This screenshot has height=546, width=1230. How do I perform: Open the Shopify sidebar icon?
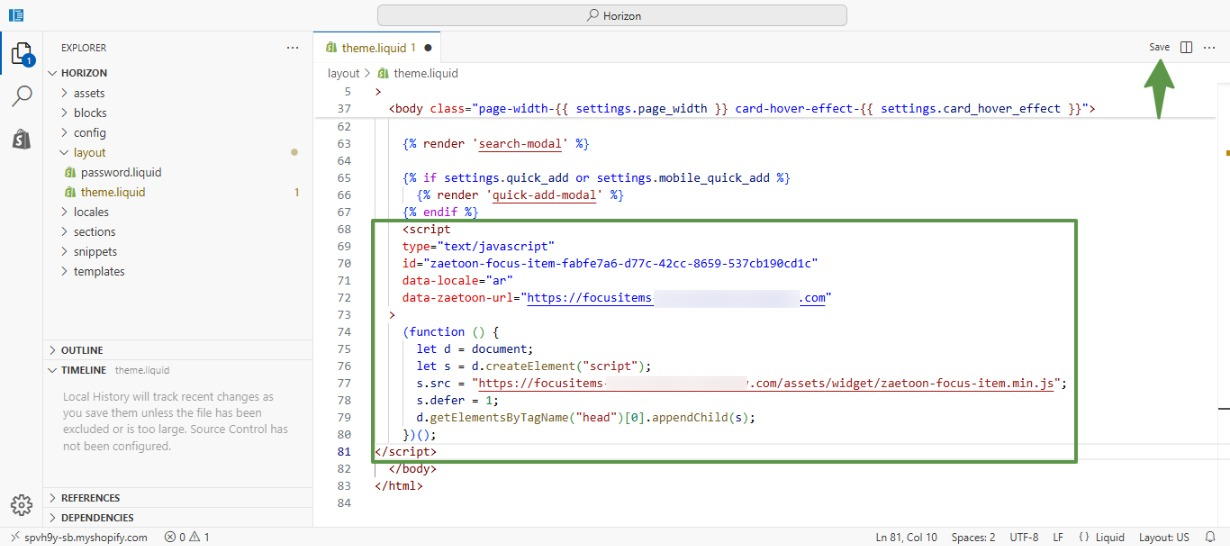[x=21, y=139]
